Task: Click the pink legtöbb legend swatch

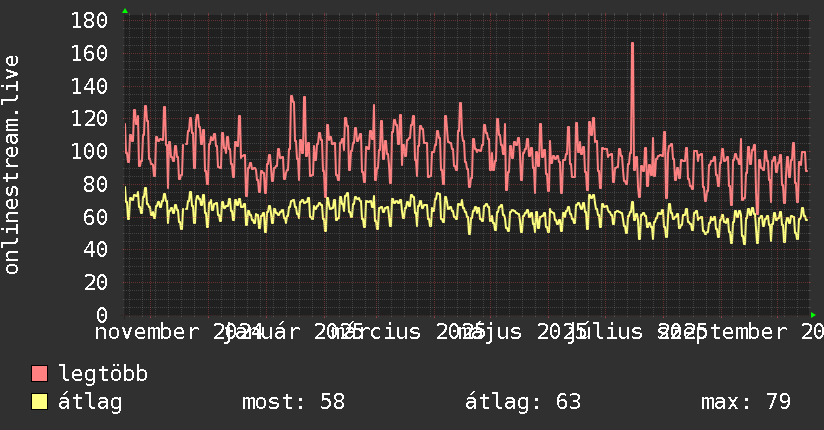Action: [39, 374]
